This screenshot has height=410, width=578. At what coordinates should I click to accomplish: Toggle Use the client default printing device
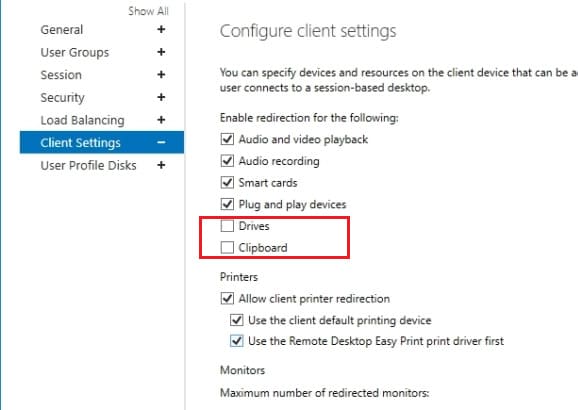point(237,320)
